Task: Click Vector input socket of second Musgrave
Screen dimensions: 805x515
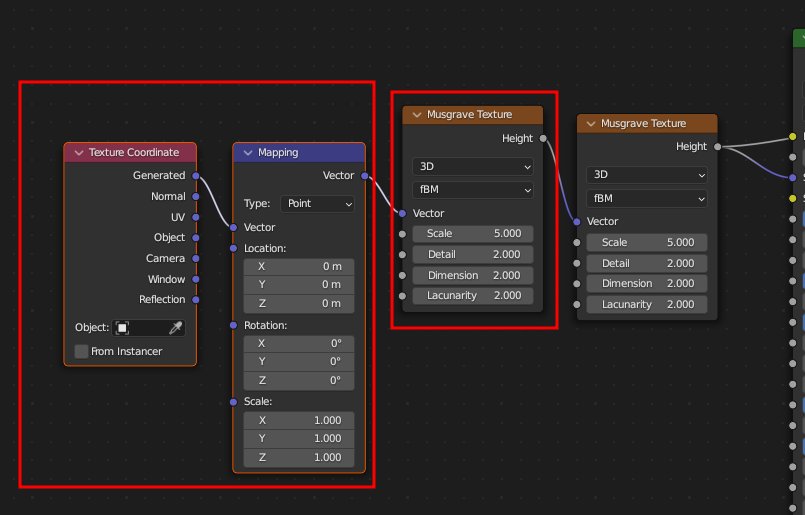Action: point(577,222)
